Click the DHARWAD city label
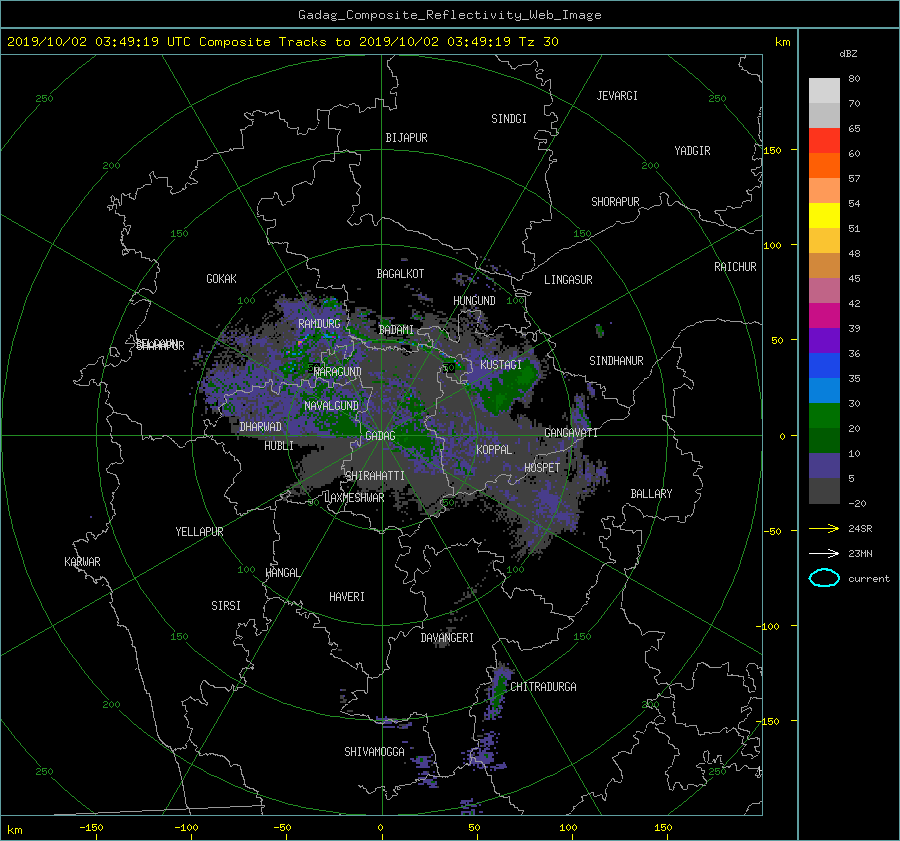This screenshot has width=900, height=841. coord(261,427)
